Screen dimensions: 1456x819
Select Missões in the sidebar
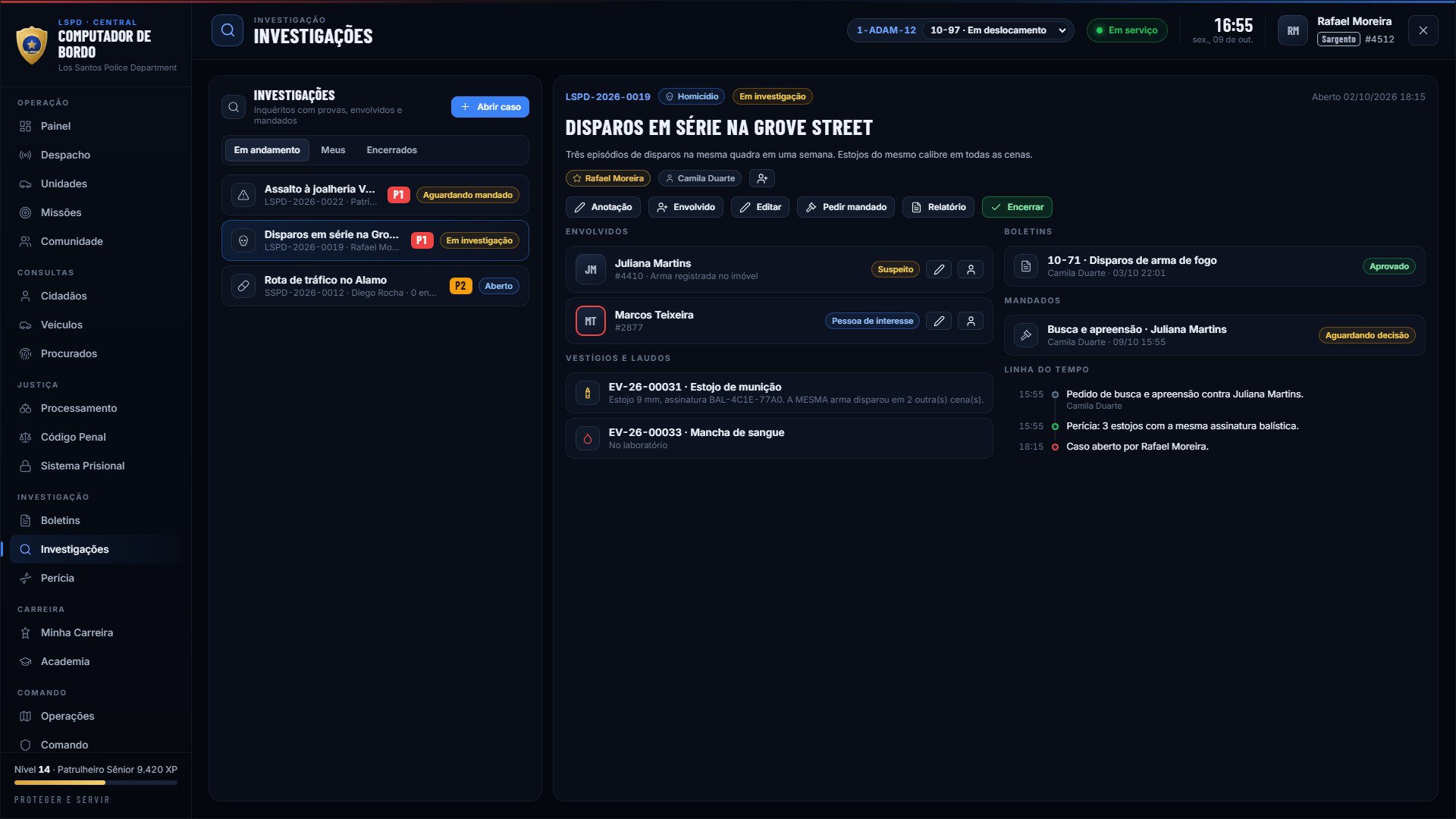coord(95,212)
